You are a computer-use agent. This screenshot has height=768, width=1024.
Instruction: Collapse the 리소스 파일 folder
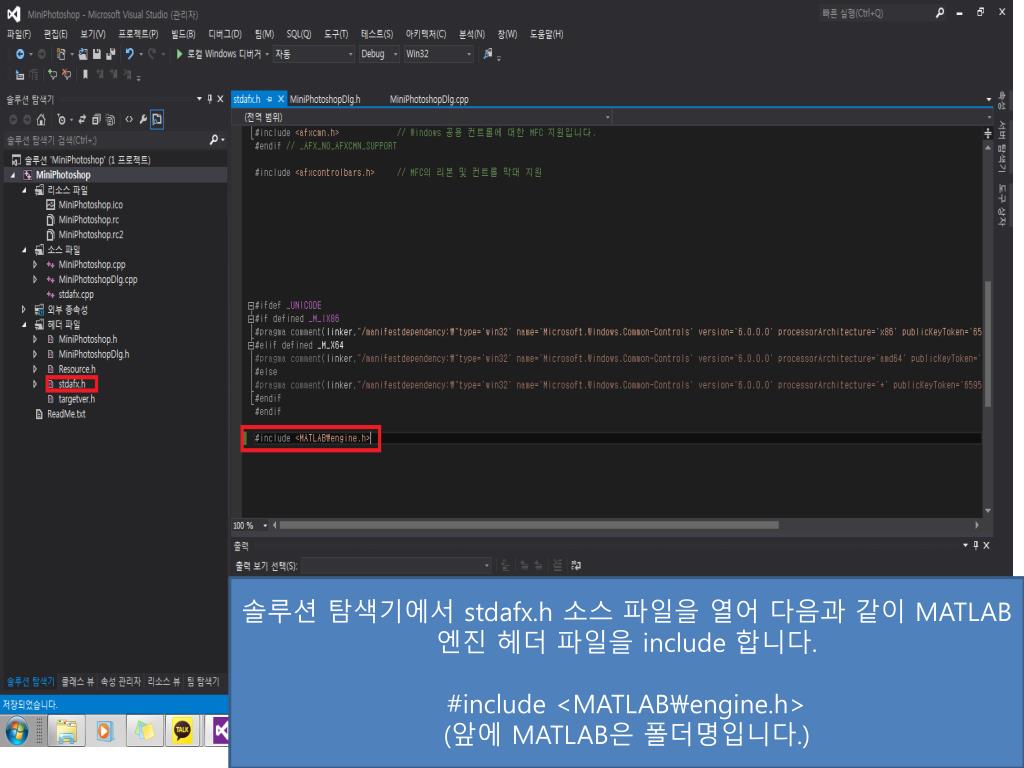tap(25, 190)
